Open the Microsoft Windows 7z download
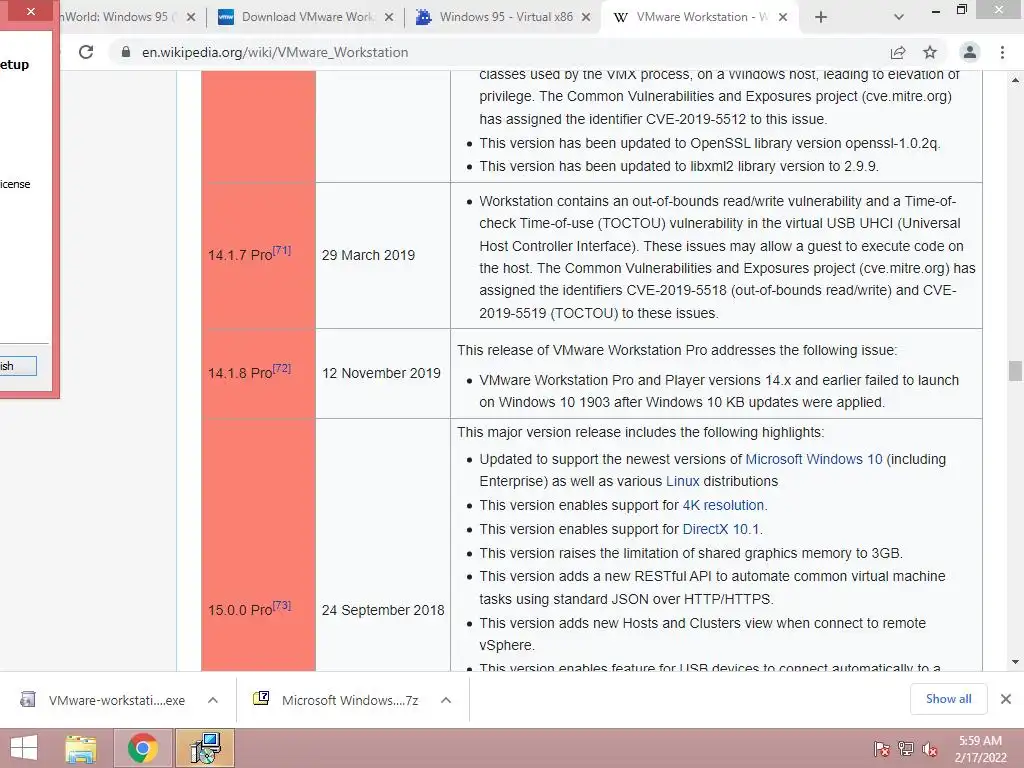 pos(349,700)
